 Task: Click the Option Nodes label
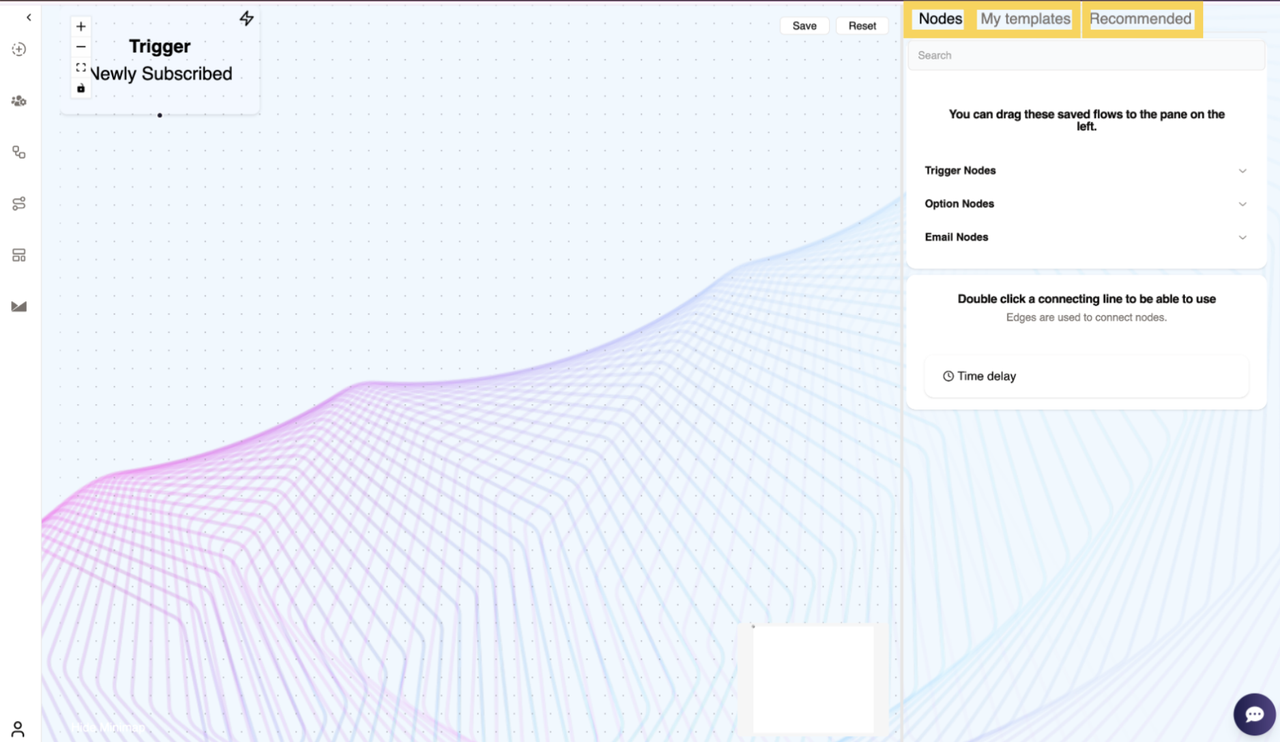point(959,204)
